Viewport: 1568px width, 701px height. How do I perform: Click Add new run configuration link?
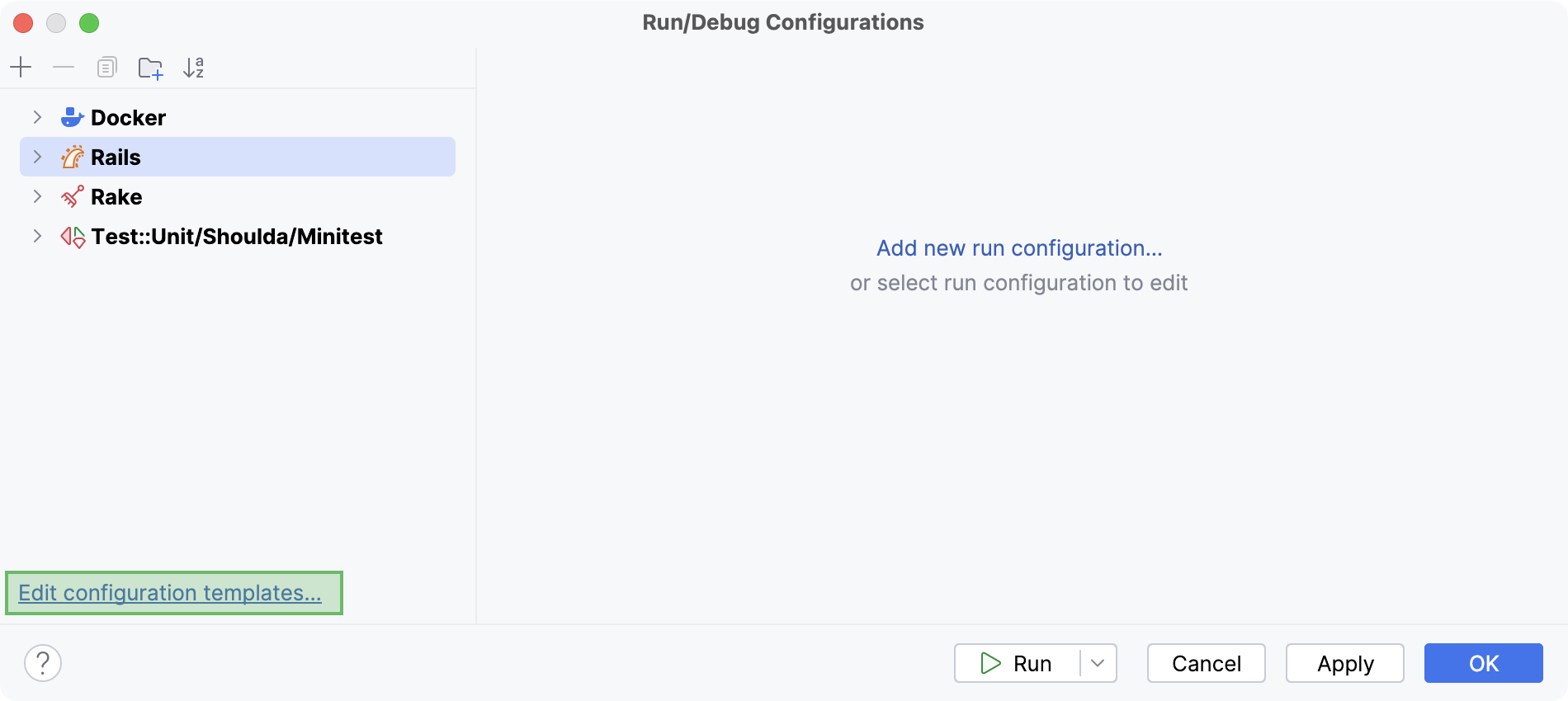coord(1019,248)
